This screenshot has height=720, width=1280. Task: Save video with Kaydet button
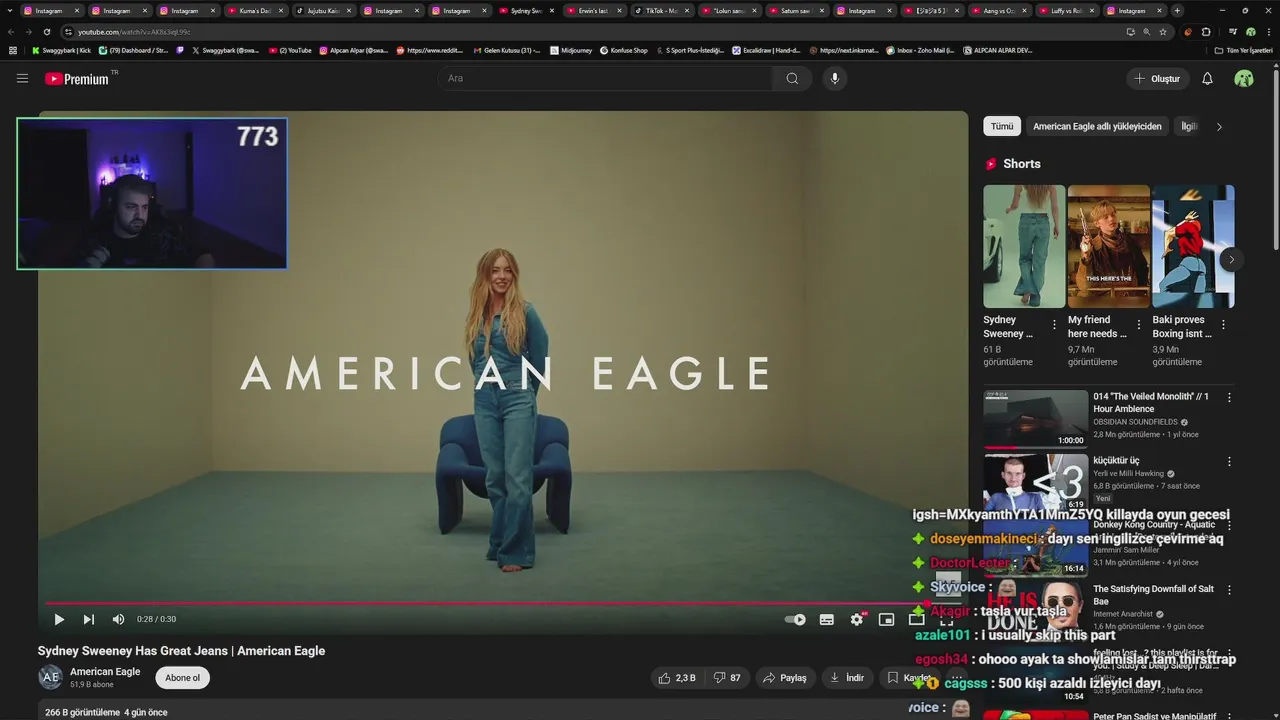pos(908,677)
